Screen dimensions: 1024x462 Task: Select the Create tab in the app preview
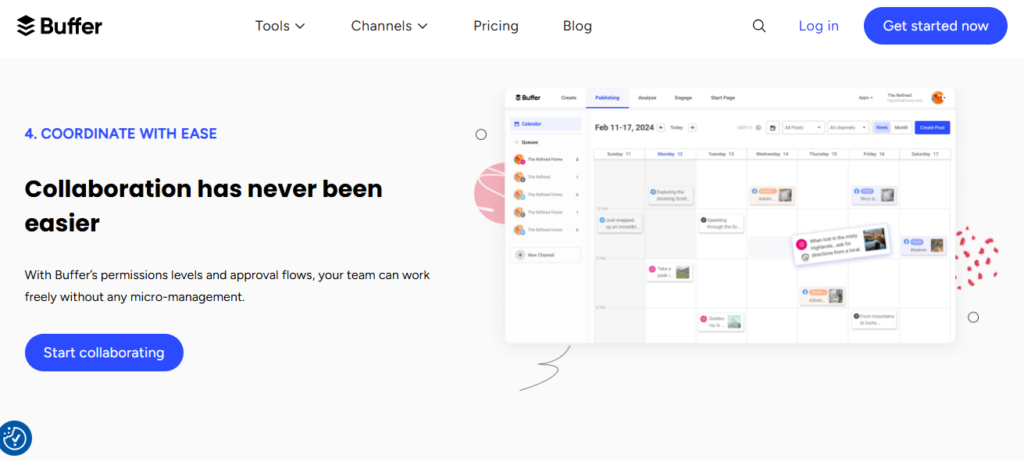click(568, 97)
